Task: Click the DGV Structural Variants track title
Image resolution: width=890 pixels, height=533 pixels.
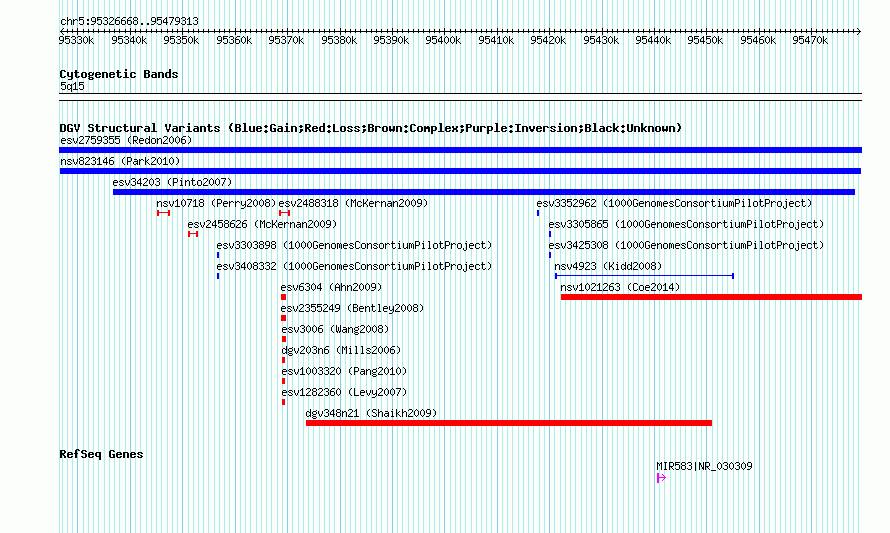Action: (x=371, y=128)
